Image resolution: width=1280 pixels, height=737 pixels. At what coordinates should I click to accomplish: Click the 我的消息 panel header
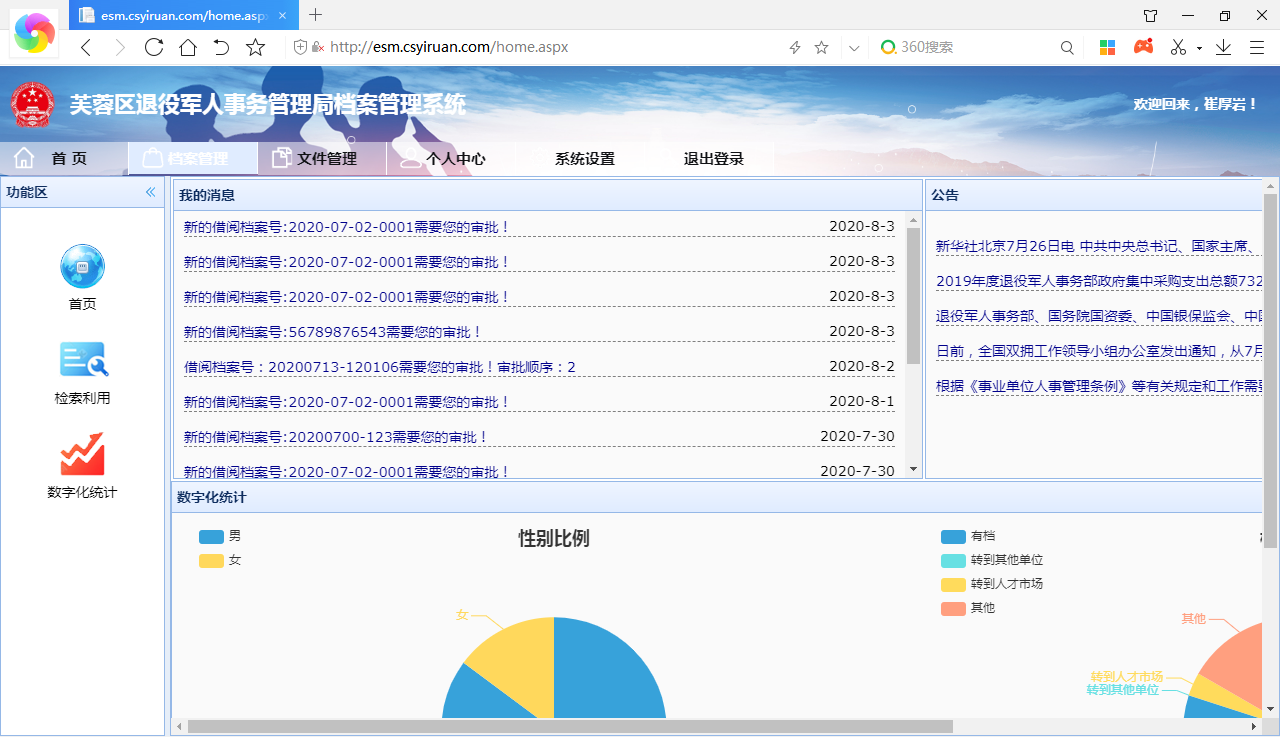[x=547, y=195]
